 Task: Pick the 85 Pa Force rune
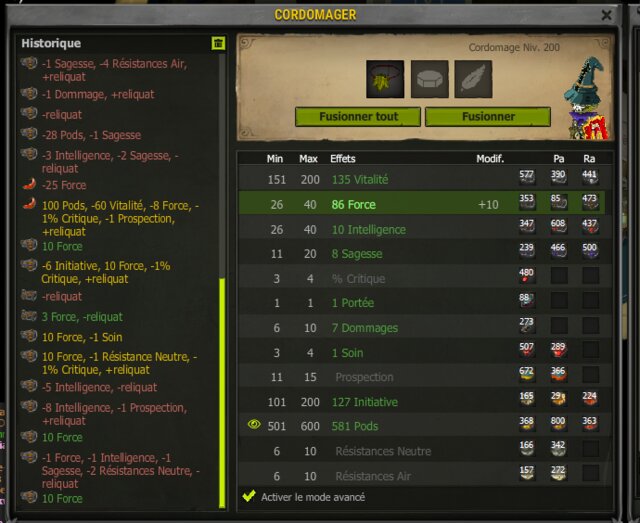(x=558, y=202)
